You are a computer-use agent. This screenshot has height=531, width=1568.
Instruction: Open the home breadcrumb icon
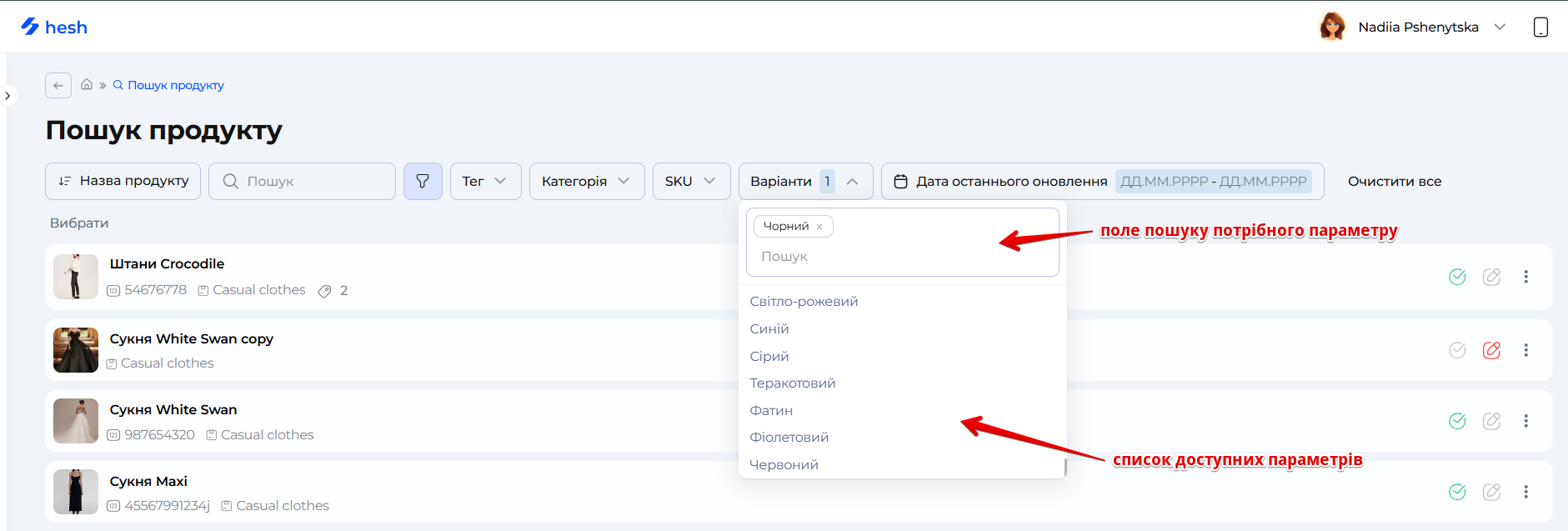coord(87,85)
